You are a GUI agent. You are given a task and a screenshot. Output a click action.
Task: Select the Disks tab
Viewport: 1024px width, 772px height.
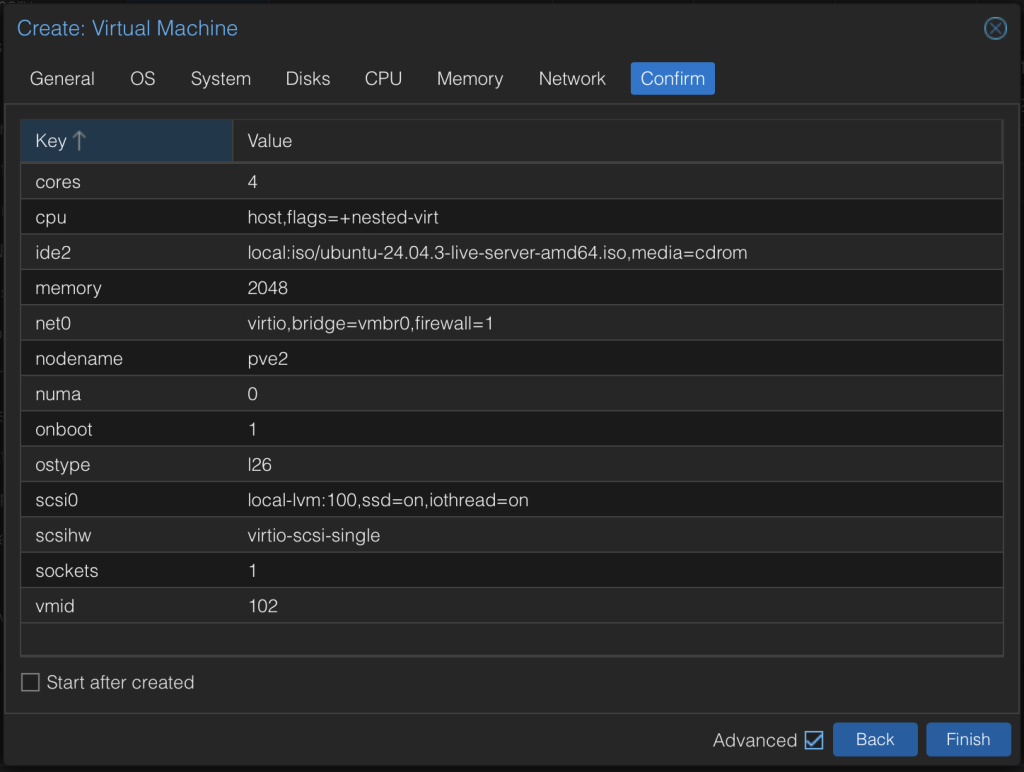(x=308, y=79)
